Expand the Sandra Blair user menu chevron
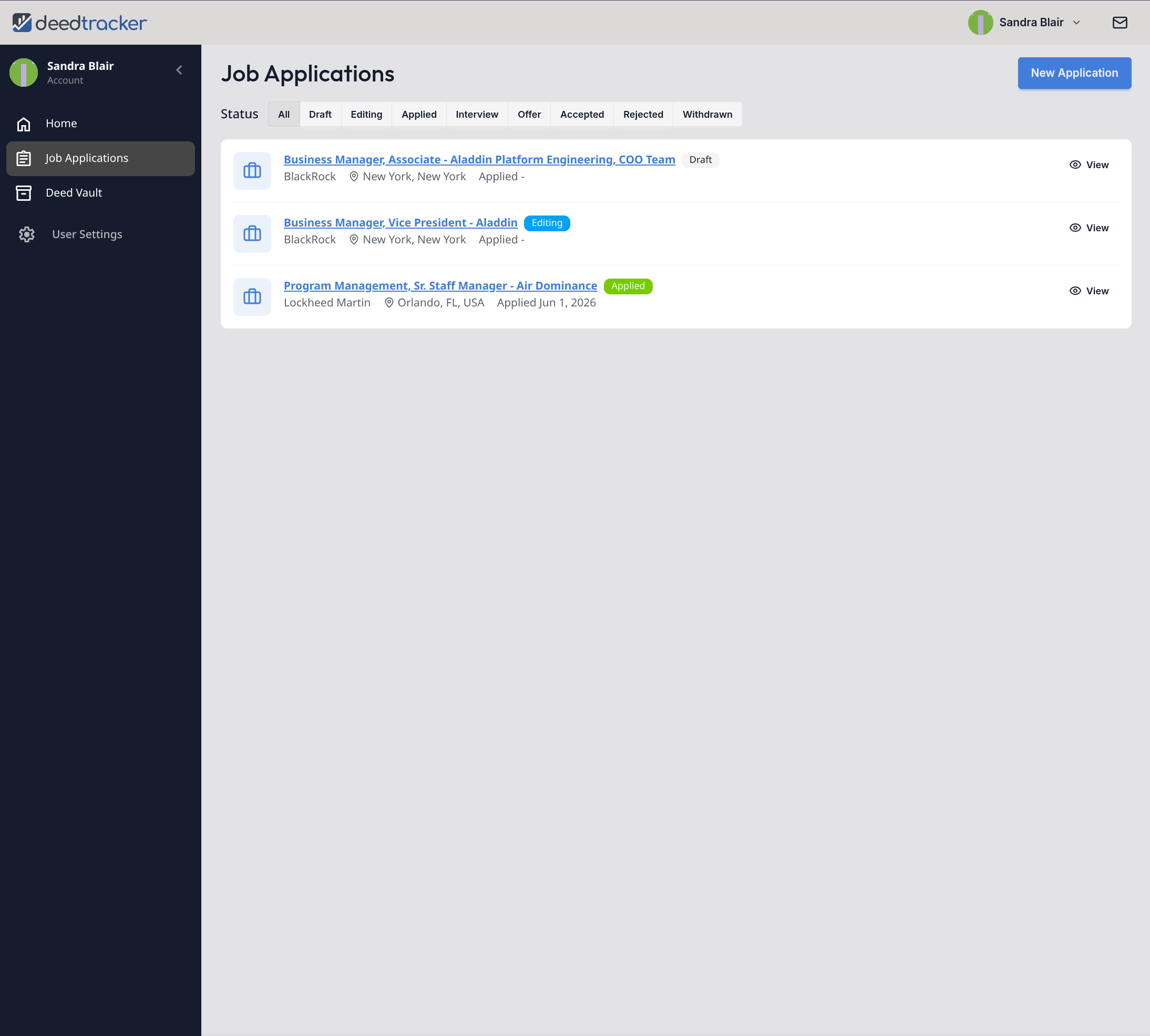The width and height of the screenshot is (1150, 1036). coord(1076,23)
